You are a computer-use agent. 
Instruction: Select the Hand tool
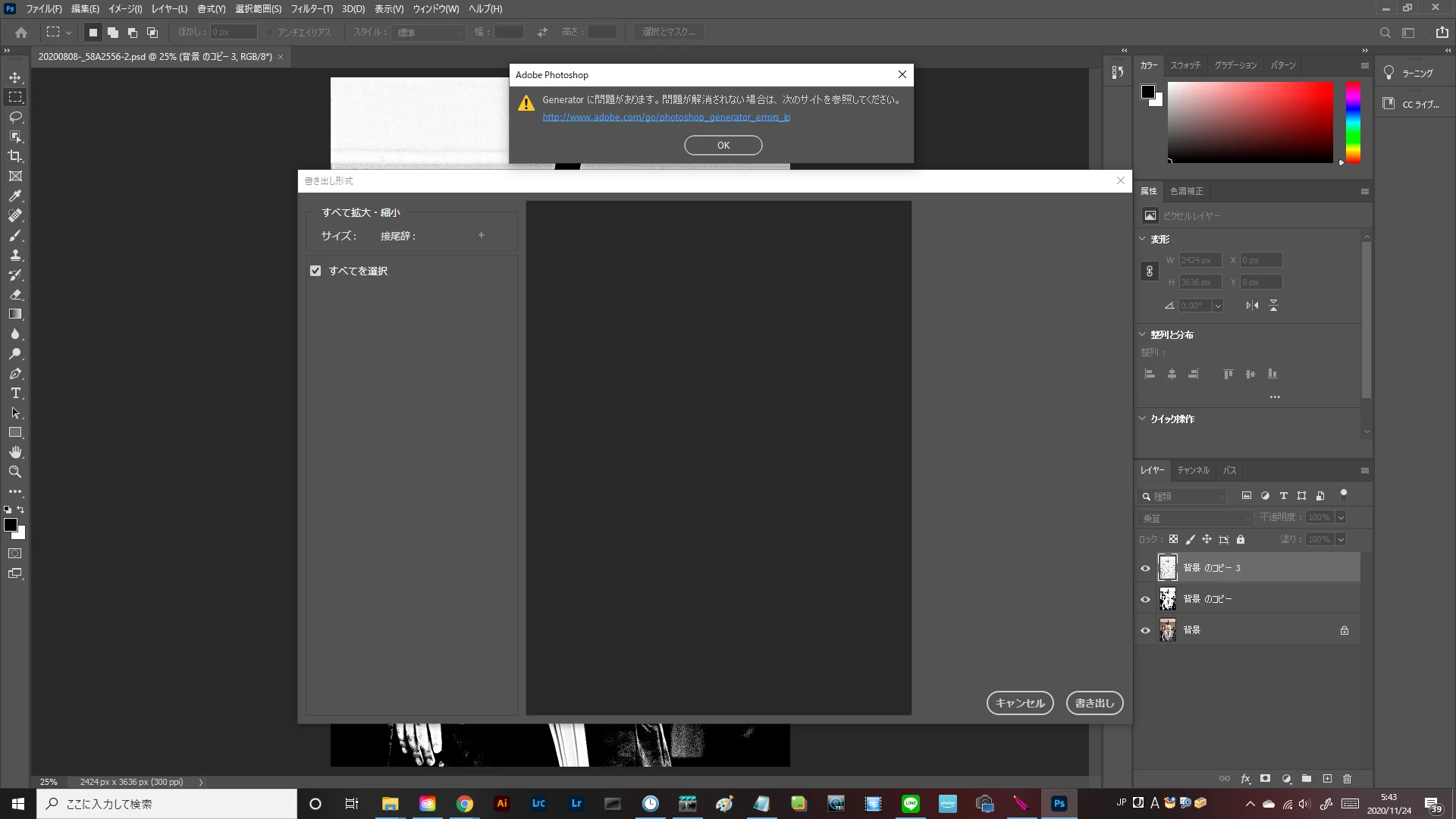15,452
